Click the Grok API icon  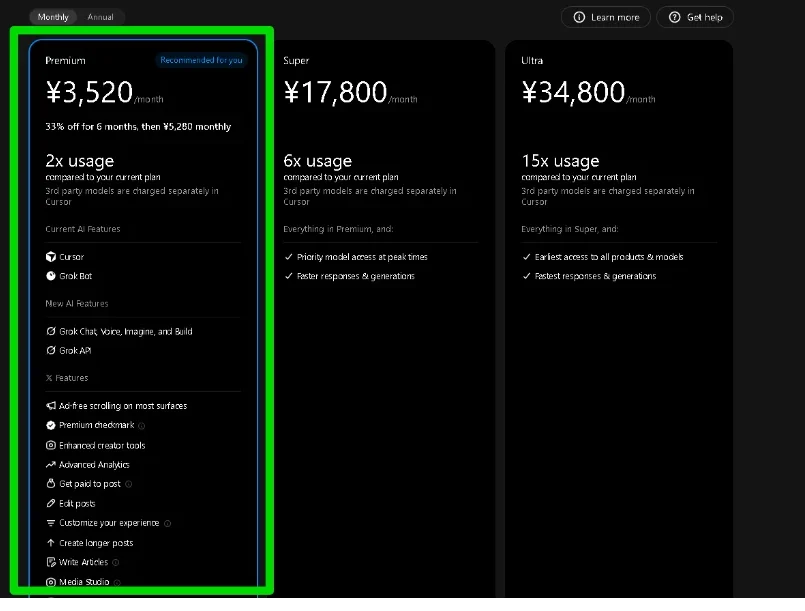click(x=51, y=350)
